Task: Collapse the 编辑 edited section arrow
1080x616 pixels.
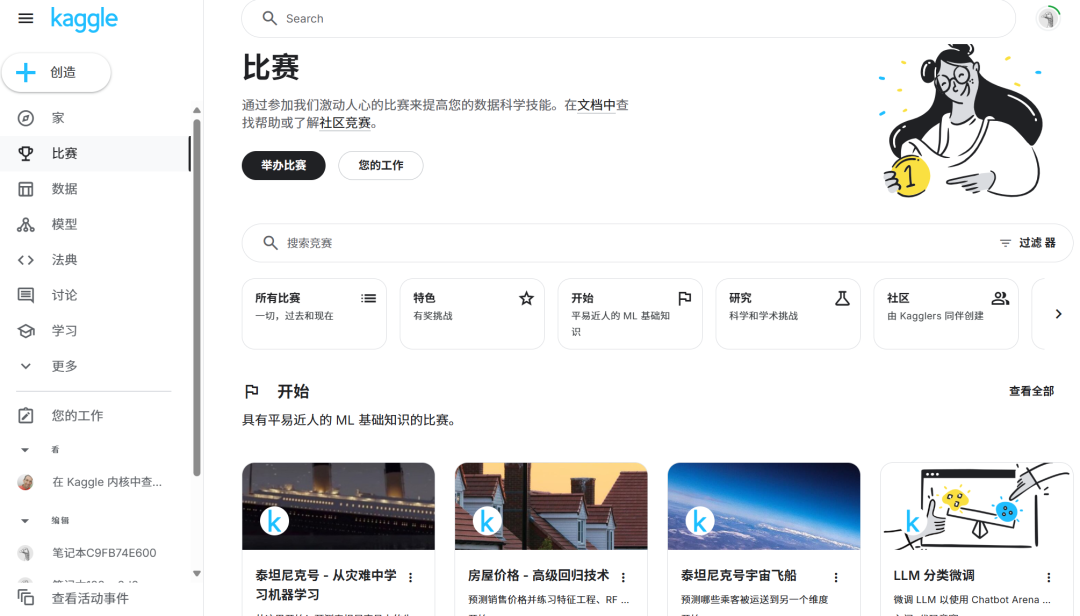Action: [25, 521]
